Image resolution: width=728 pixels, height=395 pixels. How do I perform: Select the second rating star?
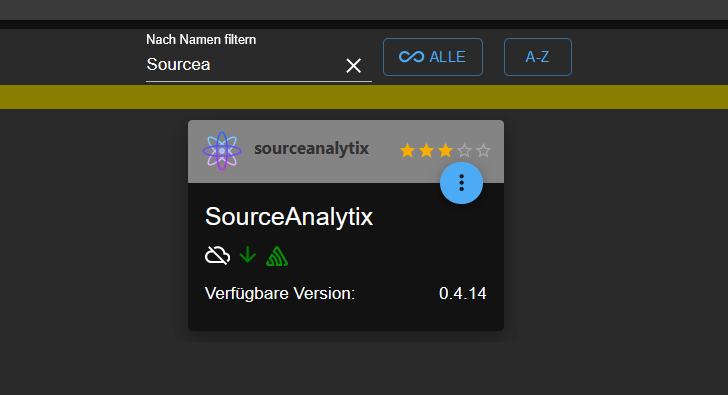426,150
